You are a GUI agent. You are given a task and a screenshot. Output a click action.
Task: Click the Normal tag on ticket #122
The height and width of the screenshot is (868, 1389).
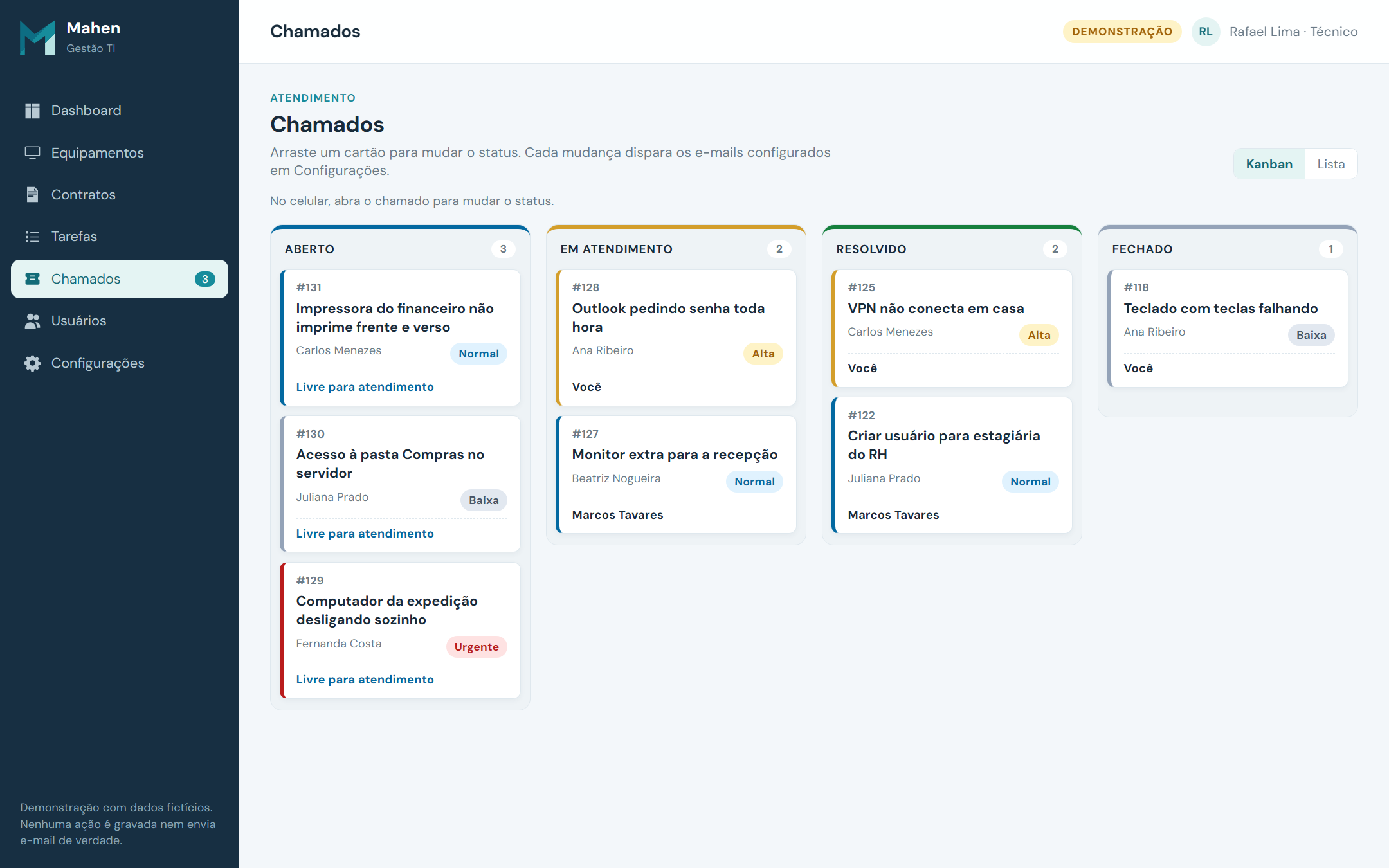tap(1030, 482)
